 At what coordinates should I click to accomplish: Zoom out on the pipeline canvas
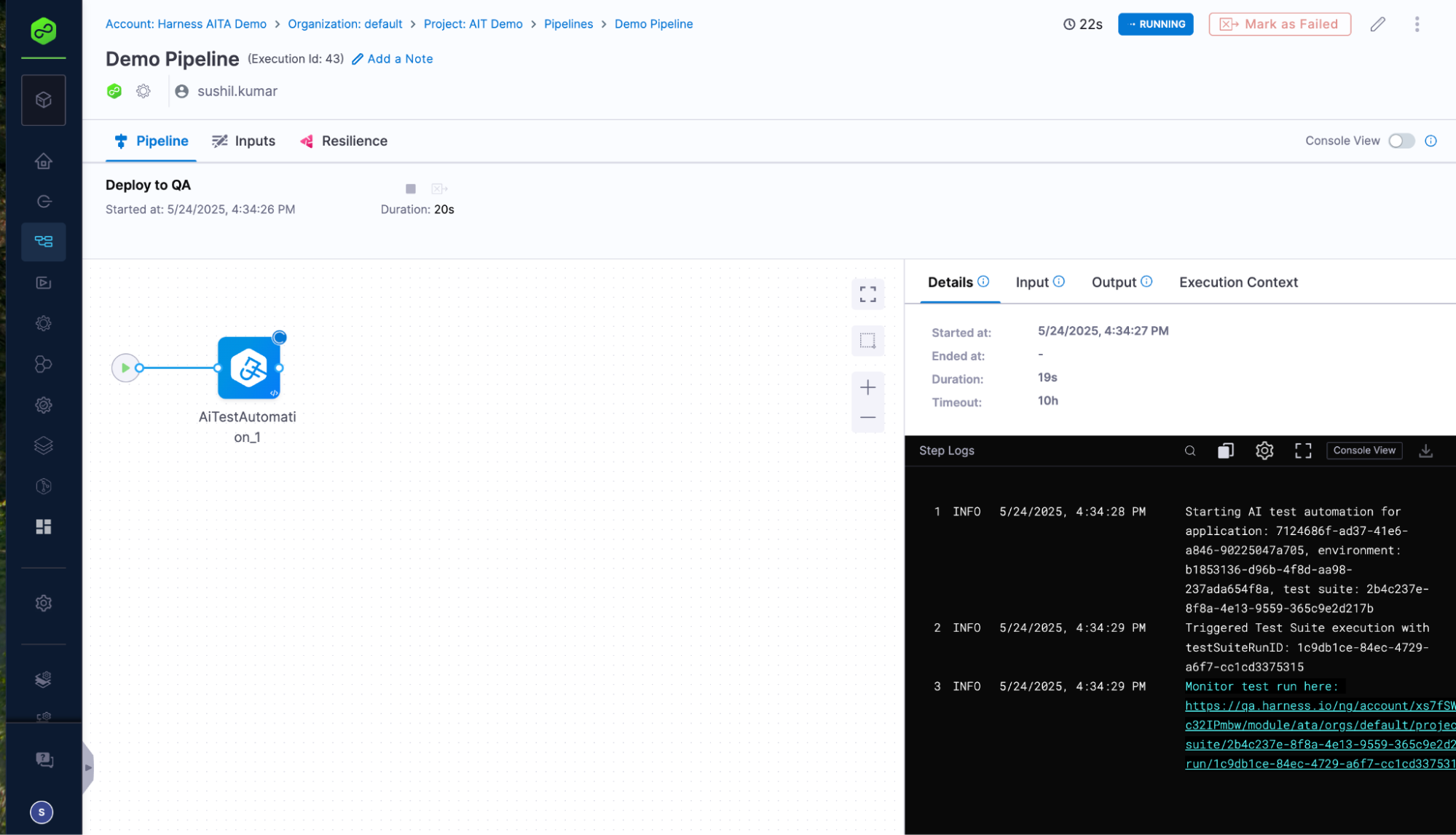pos(867,417)
